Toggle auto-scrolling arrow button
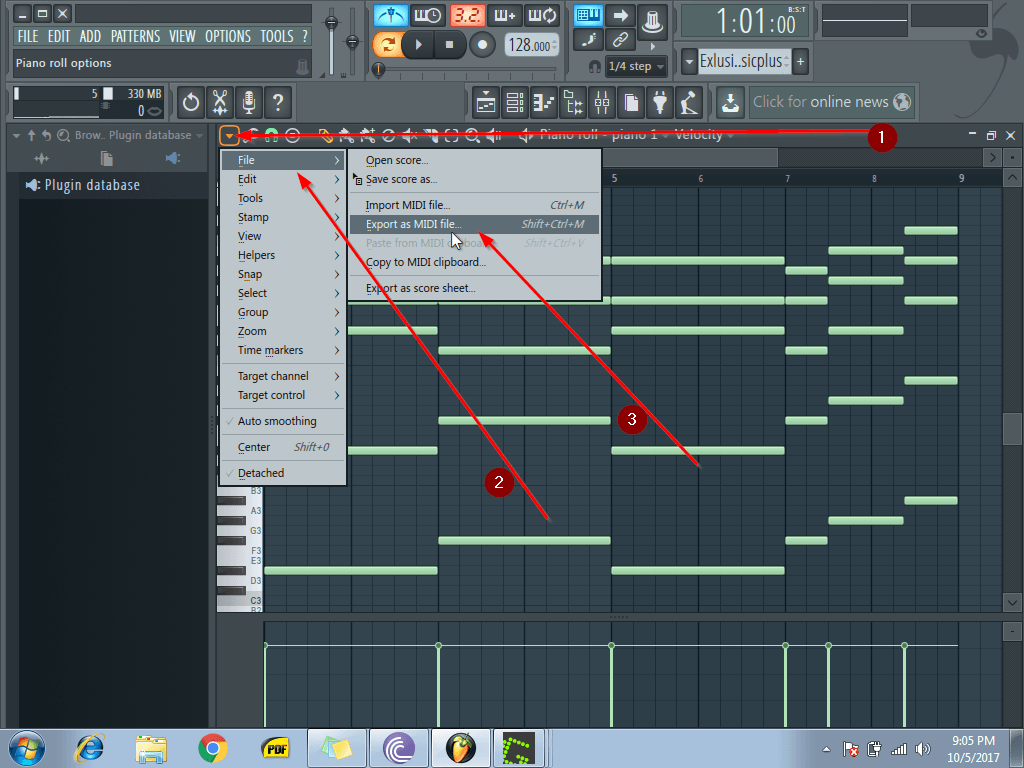This screenshot has height=768, width=1024. click(620, 15)
